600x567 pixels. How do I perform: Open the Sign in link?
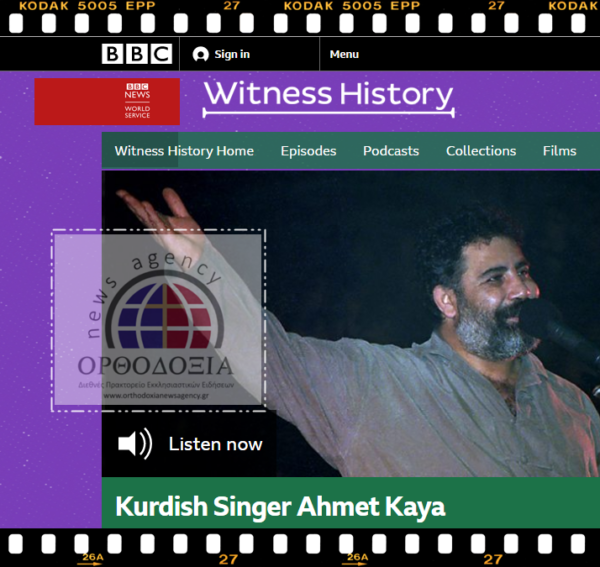point(232,54)
